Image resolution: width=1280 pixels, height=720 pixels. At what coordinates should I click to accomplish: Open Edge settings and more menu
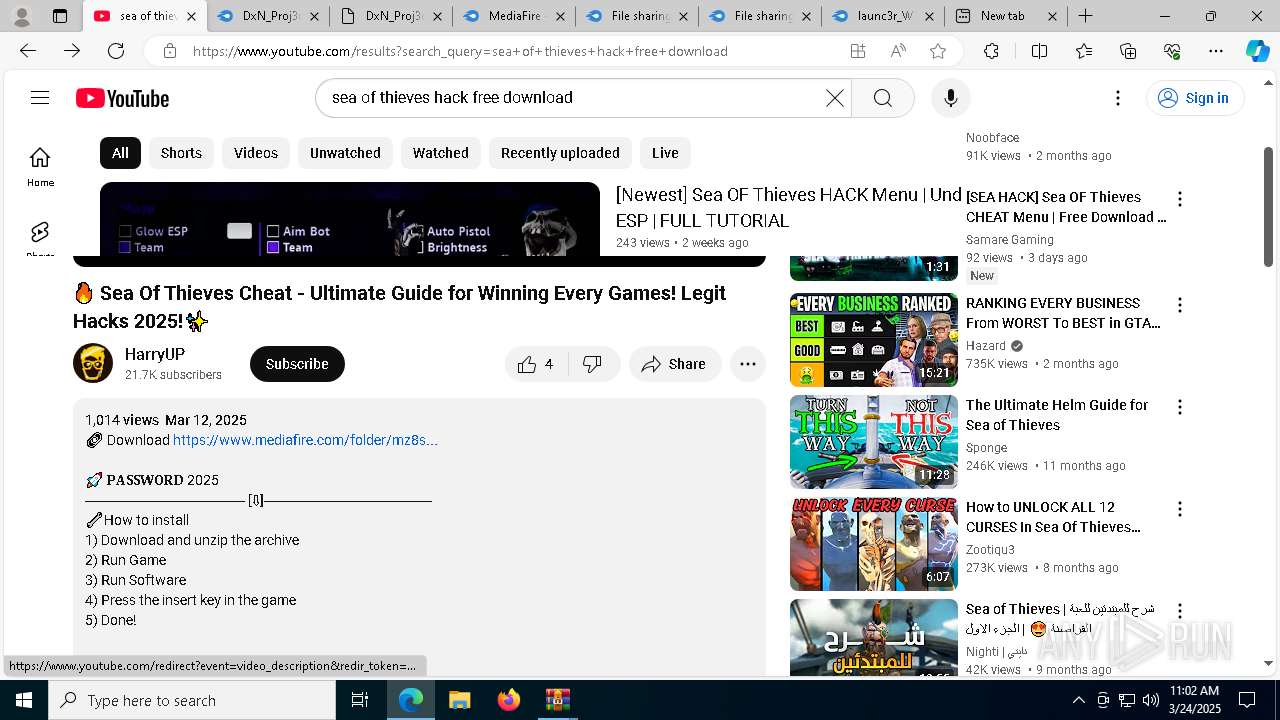tap(1216, 51)
